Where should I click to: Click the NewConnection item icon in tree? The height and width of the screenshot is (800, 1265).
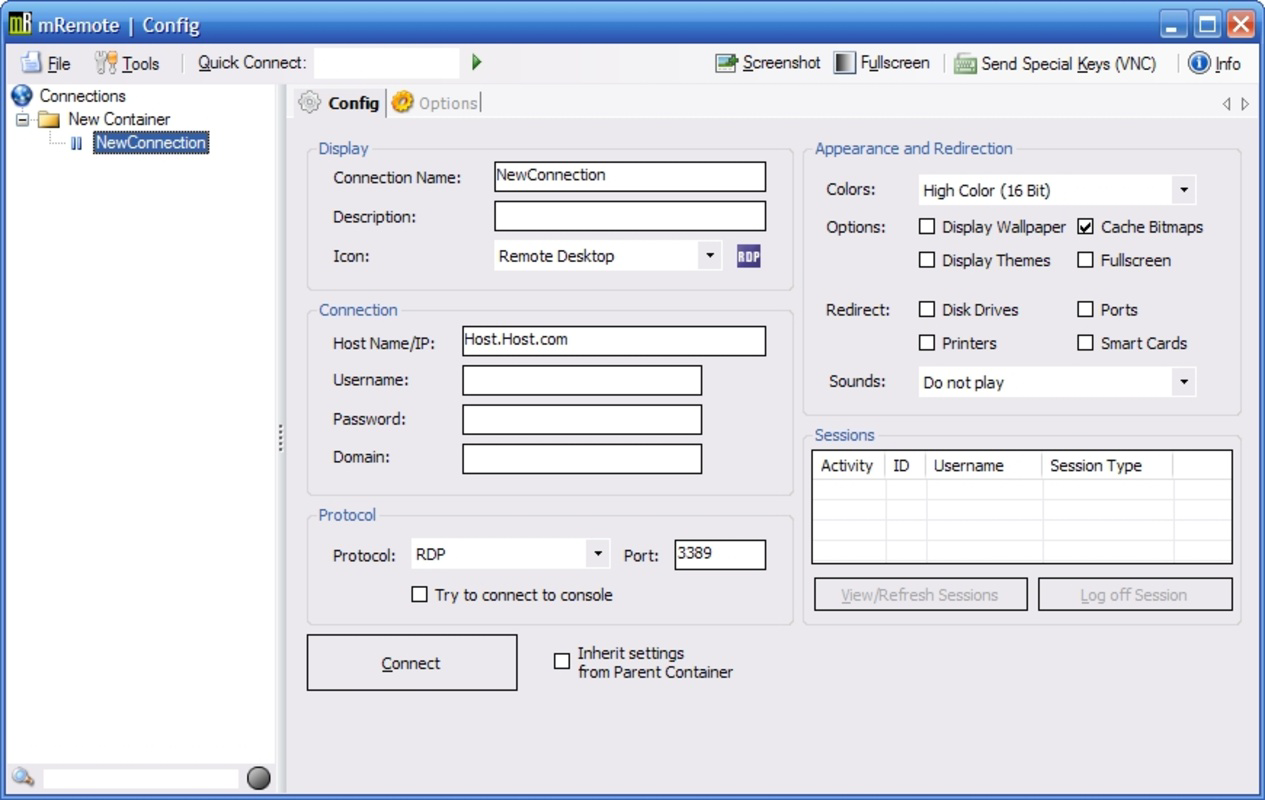[x=77, y=144]
